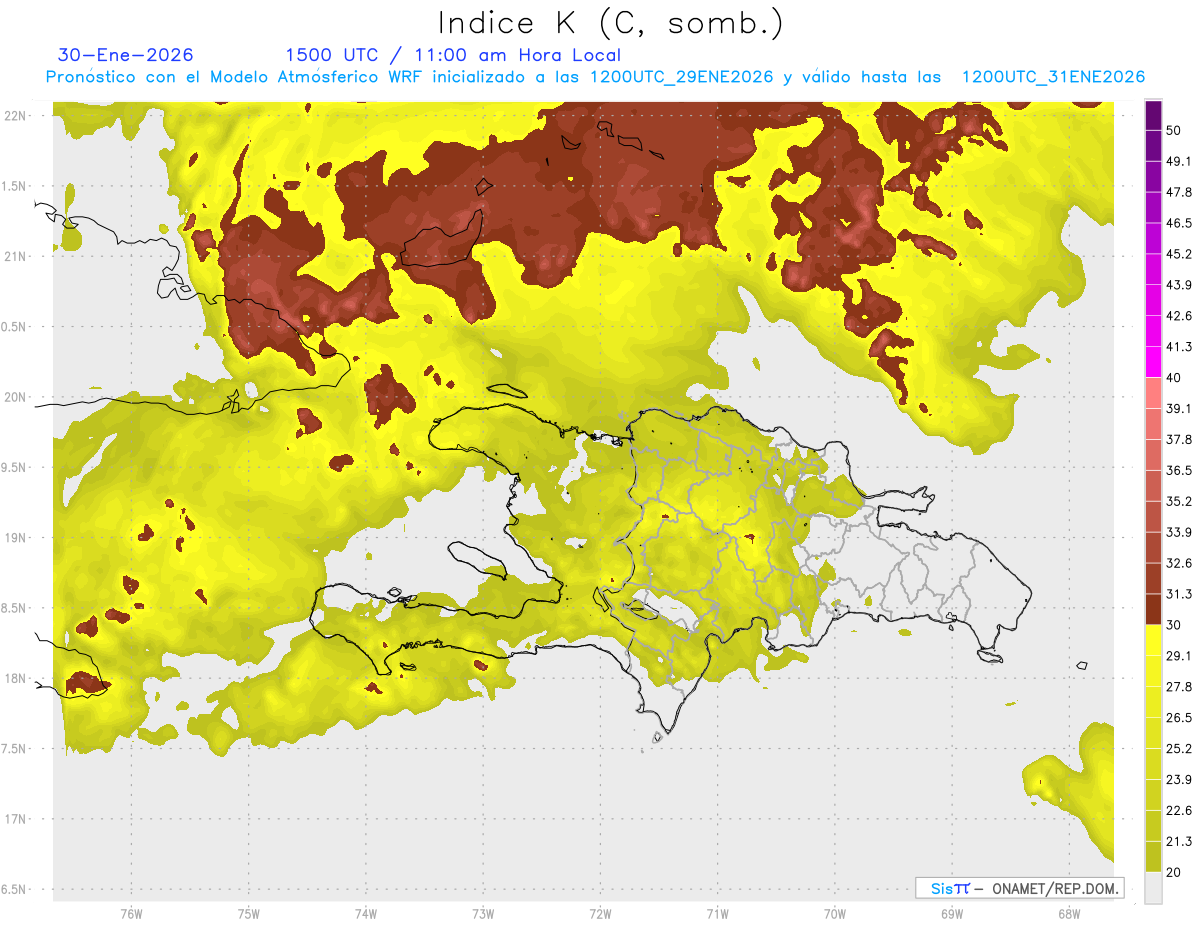This screenshot has height=927, width=1200.
Task: Click the '70W' longitude label
Action: click(834, 913)
